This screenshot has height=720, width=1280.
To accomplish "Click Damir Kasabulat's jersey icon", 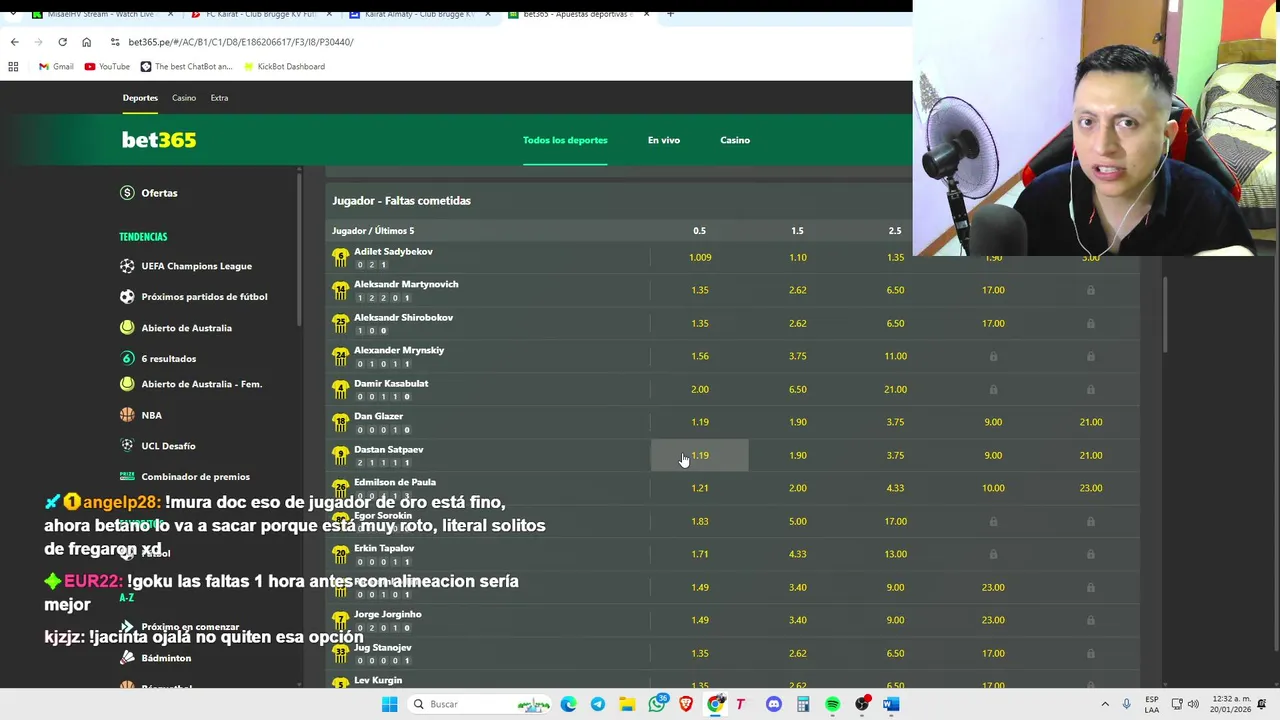I will [x=341, y=389].
